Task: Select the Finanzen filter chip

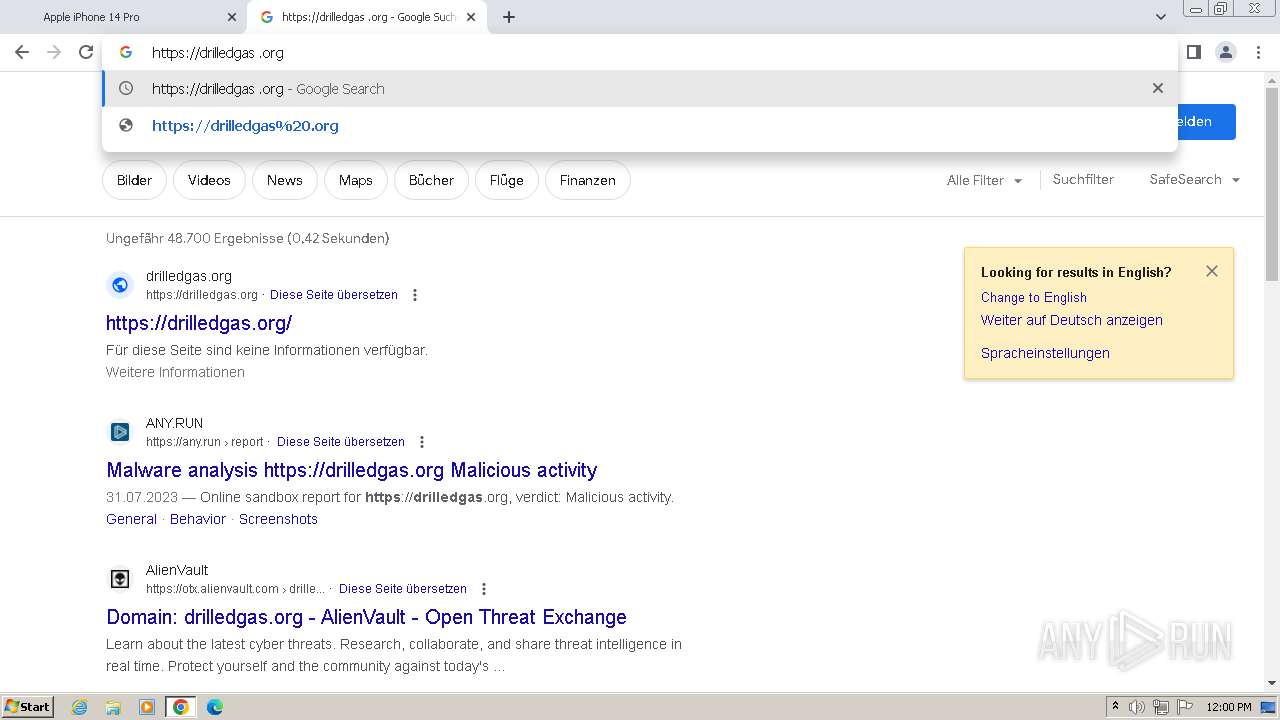Action: [x=587, y=180]
